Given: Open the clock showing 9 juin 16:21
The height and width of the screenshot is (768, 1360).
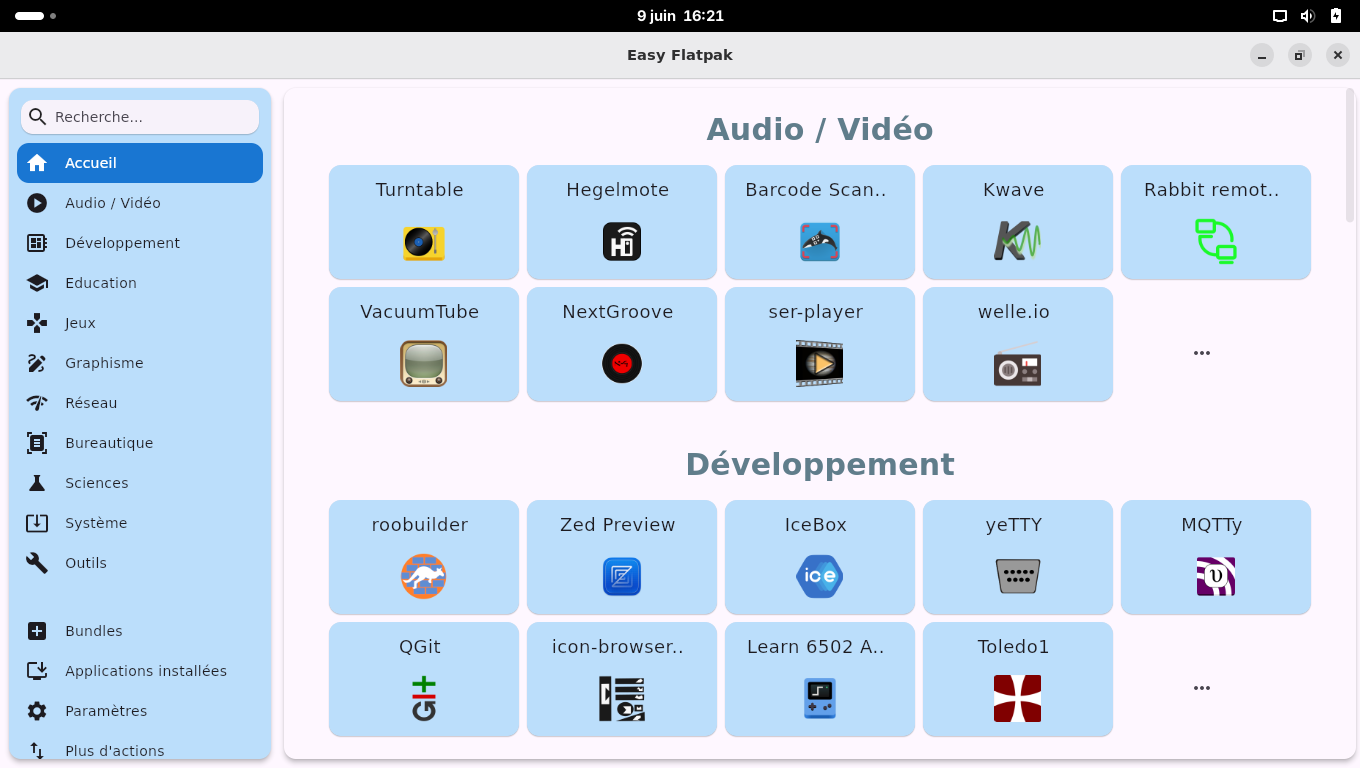Looking at the screenshot, I should (x=680, y=16).
